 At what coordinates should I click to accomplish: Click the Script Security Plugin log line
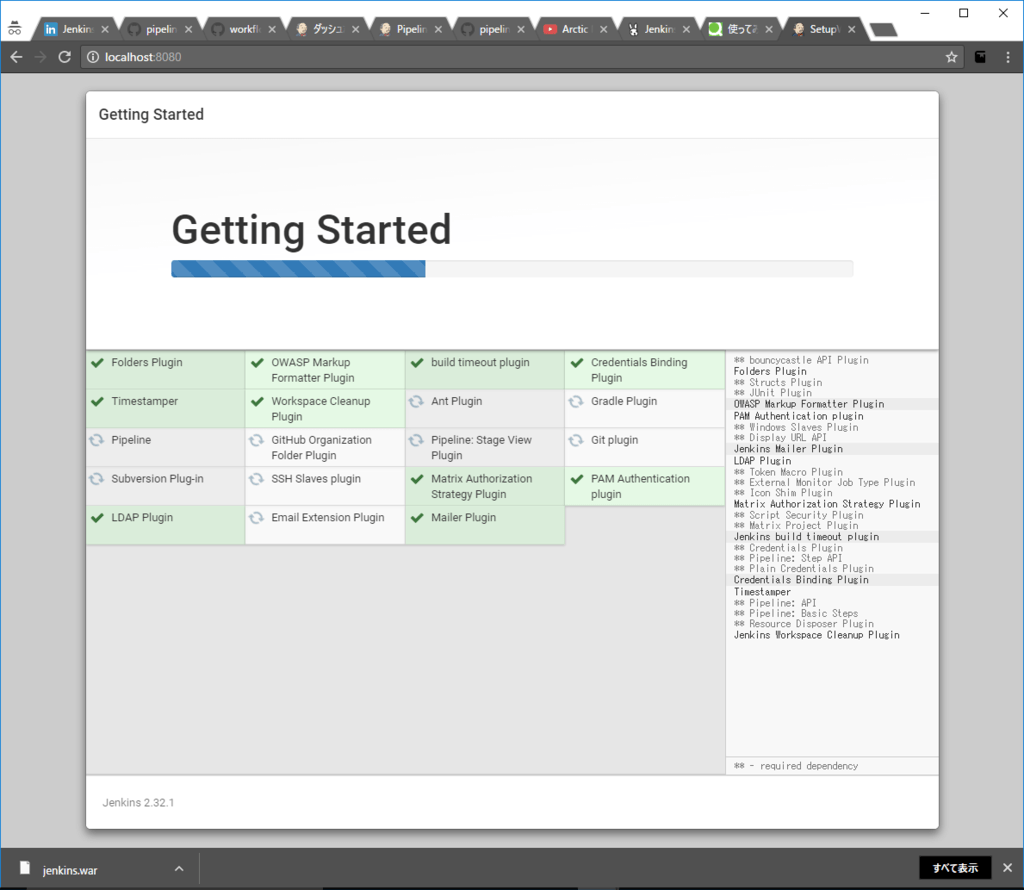[798, 515]
